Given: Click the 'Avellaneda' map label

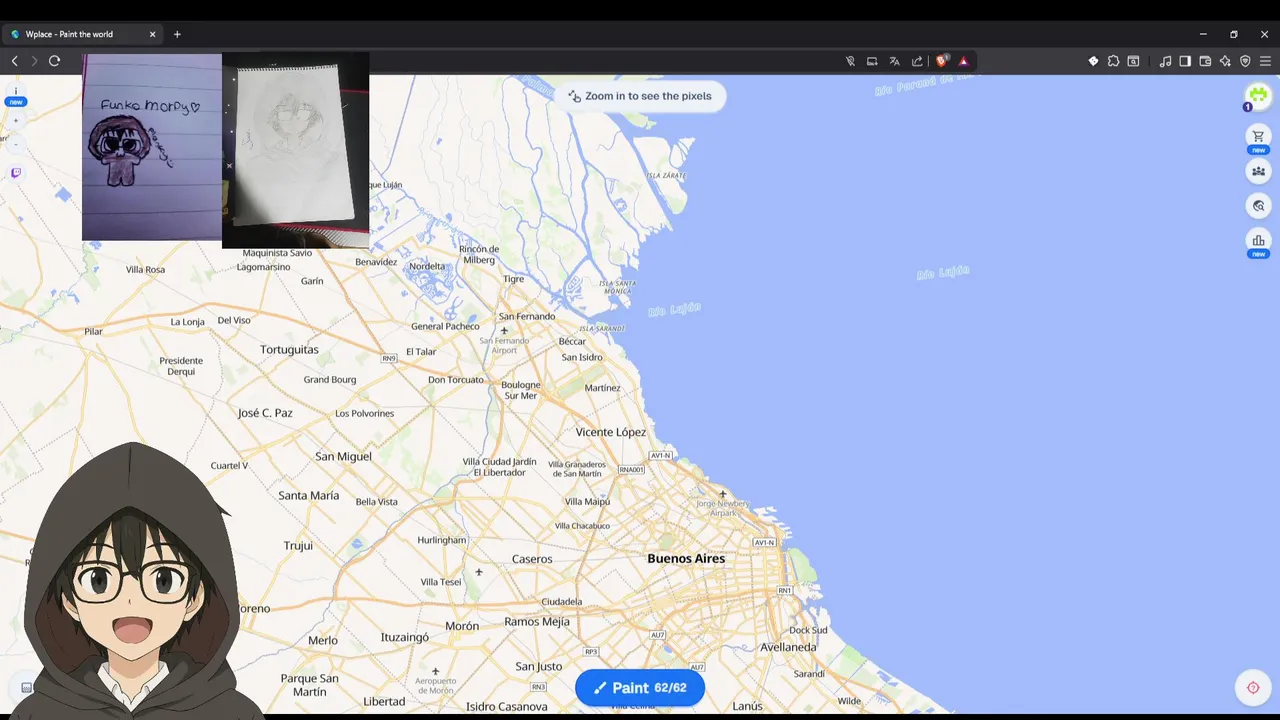Looking at the screenshot, I should pos(788,647).
